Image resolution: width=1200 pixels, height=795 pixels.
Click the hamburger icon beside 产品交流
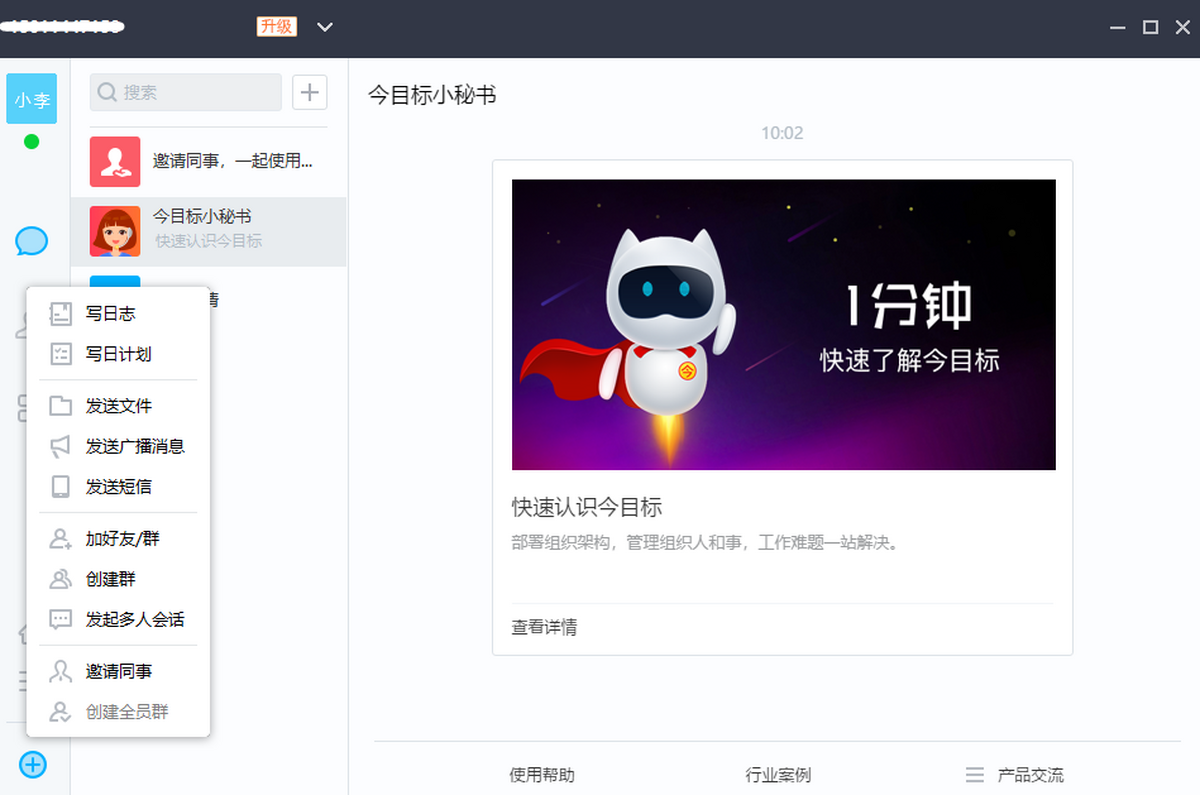click(x=974, y=775)
